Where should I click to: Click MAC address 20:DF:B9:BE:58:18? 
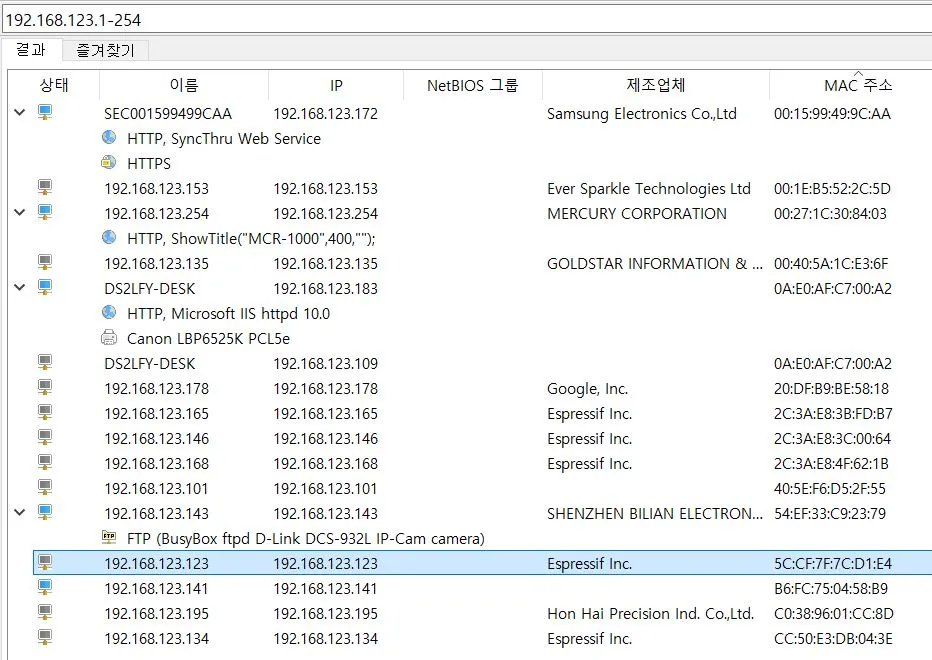[x=831, y=388]
